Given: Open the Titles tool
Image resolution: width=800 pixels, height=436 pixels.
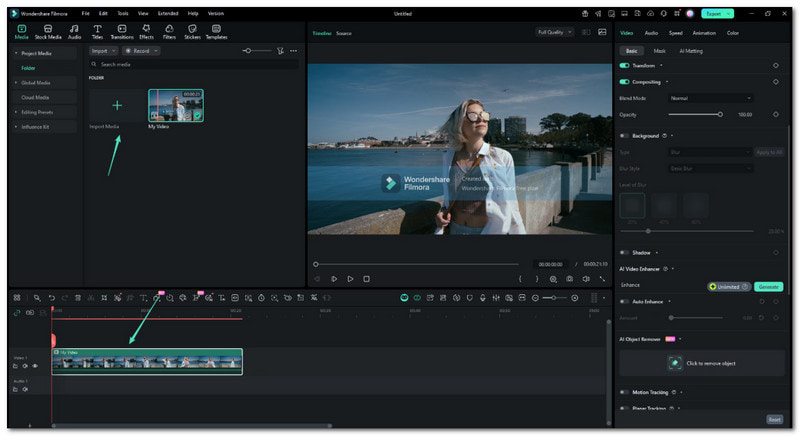Looking at the screenshot, I should 97,32.
